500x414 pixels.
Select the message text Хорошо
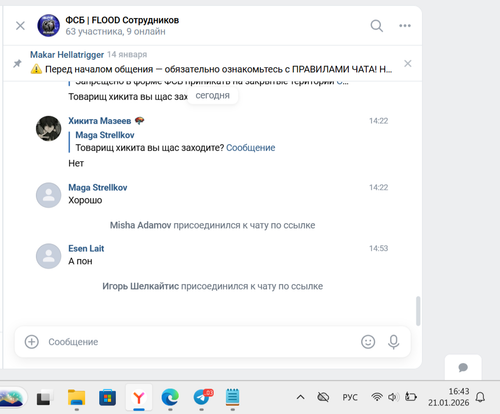(x=85, y=200)
